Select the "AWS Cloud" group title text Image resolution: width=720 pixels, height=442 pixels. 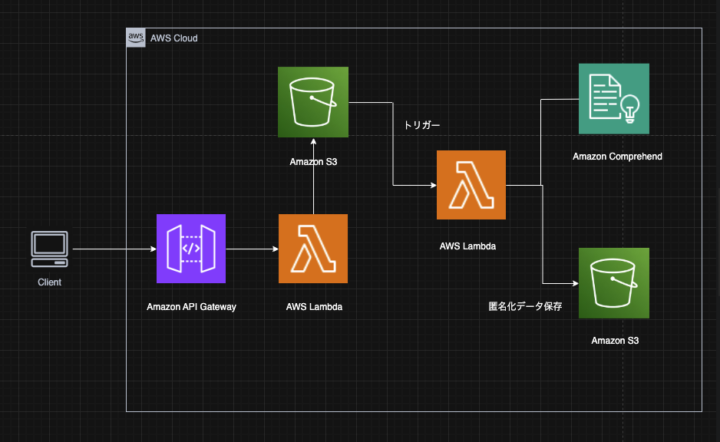pyautogui.click(x=174, y=38)
